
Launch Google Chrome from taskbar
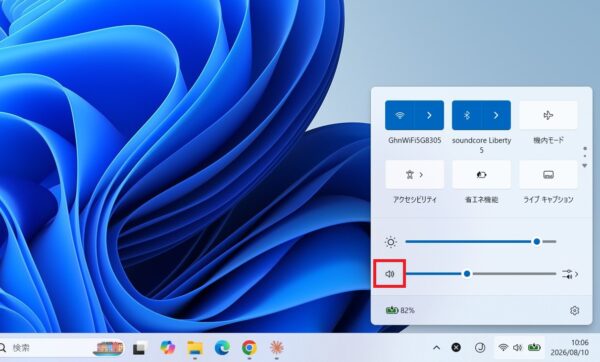(x=249, y=347)
